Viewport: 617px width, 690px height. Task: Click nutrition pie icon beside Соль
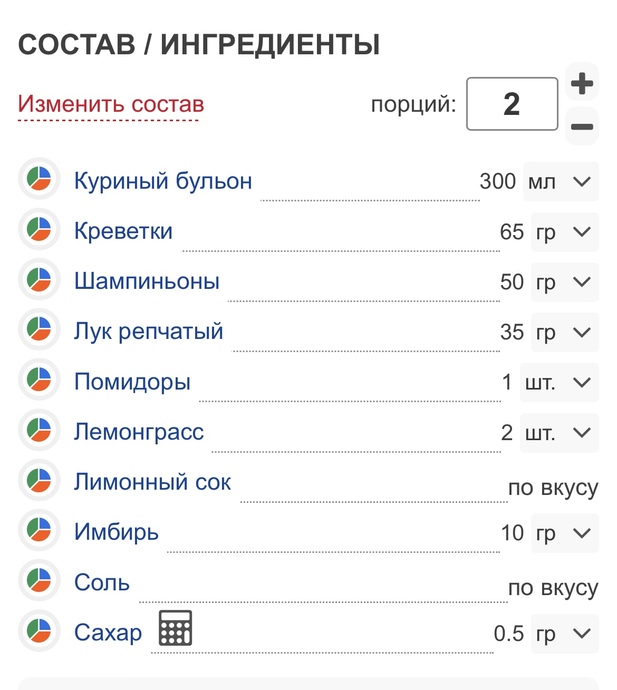[x=39, y=580]
